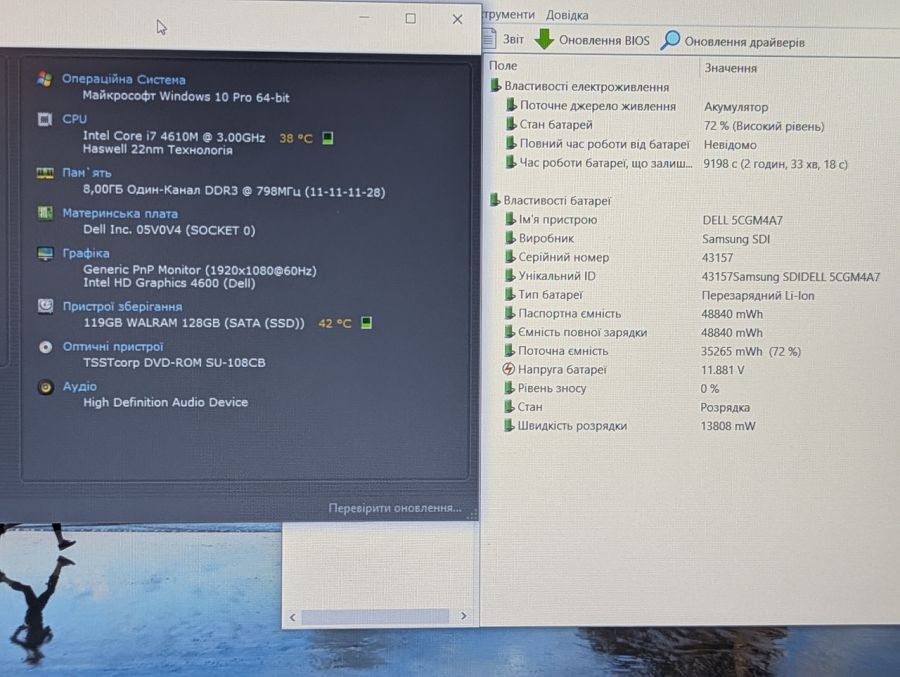Click the magnifier Оновлення драйверів icon

coord(670,40)
